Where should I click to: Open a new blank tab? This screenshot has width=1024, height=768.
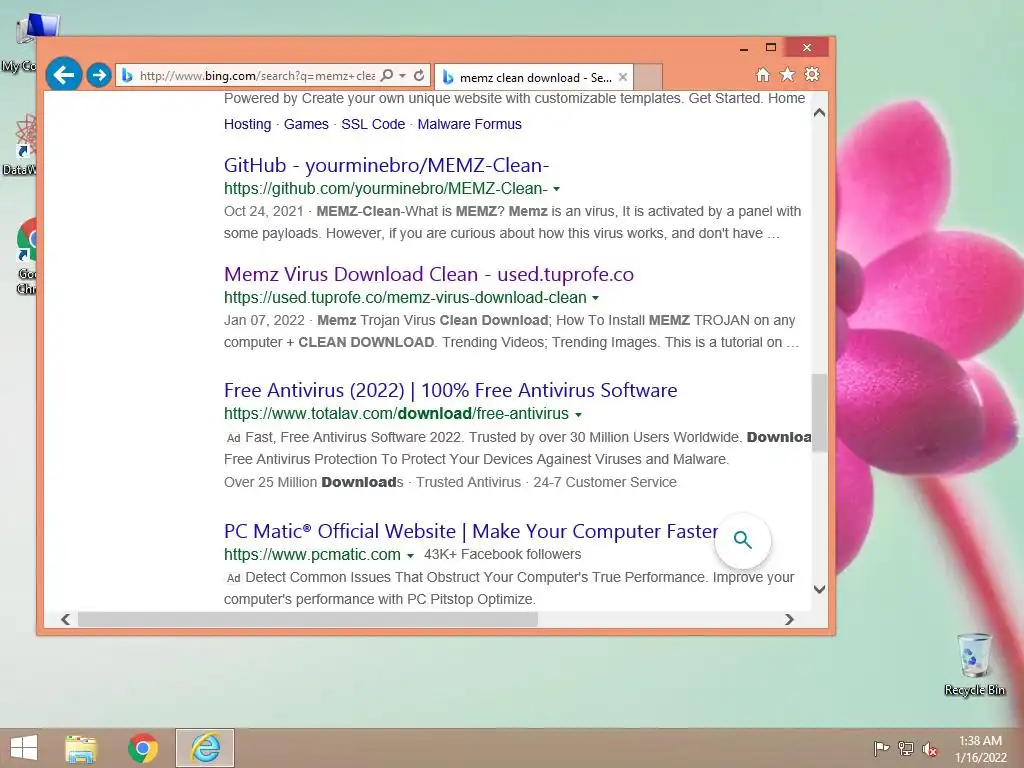coord(648,77)
